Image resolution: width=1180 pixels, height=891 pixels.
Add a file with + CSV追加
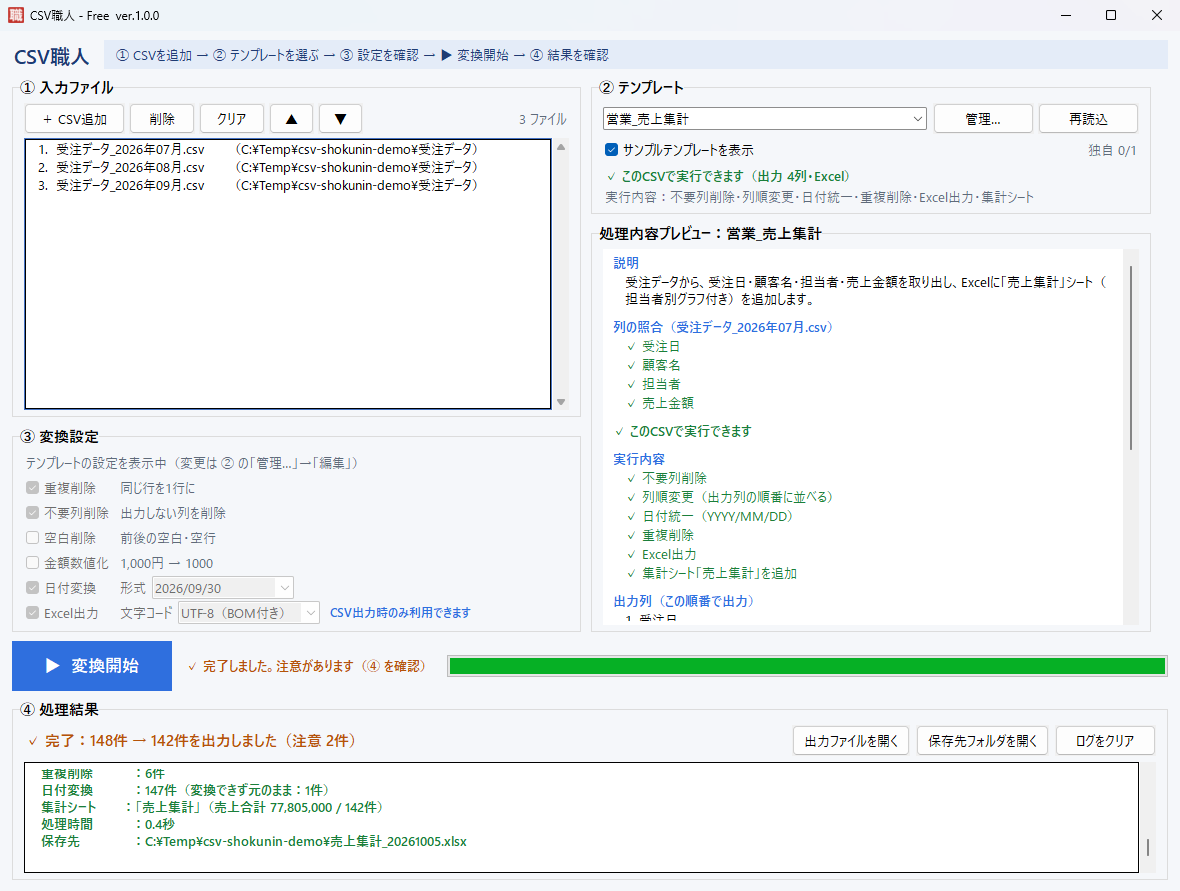coord(75,119)
